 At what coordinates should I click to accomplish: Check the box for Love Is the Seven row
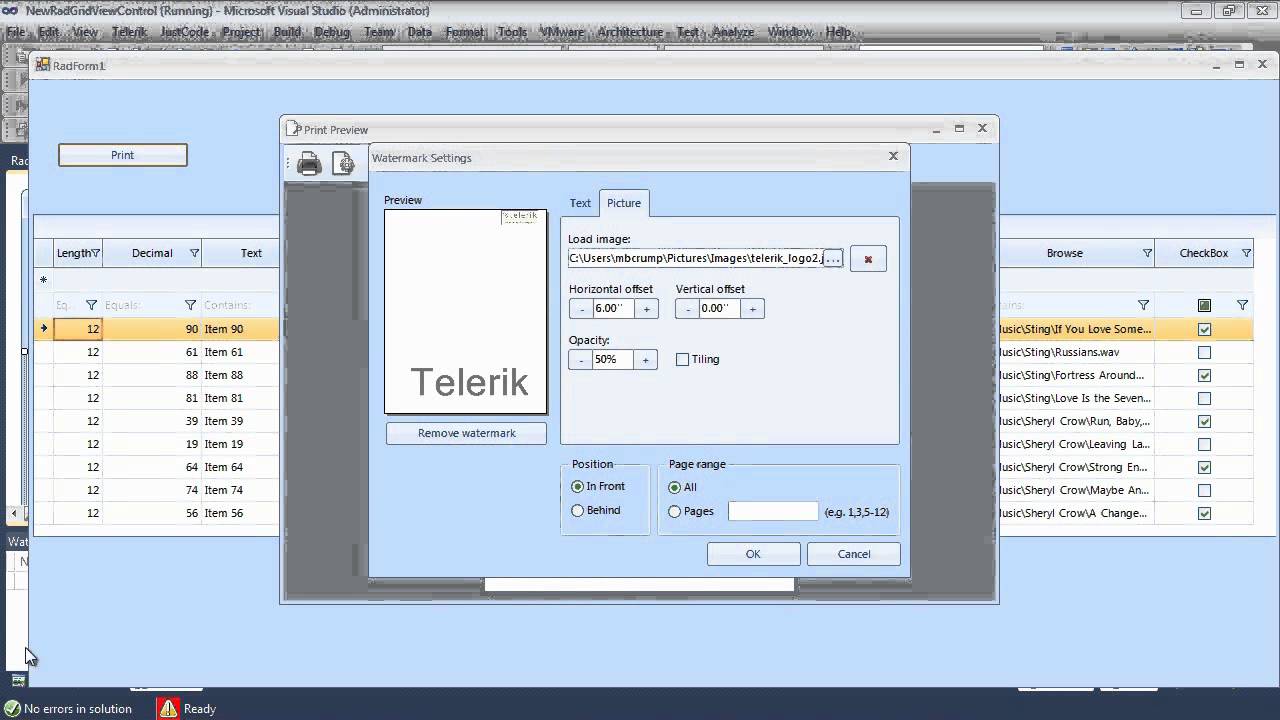tap(1204, 398)
